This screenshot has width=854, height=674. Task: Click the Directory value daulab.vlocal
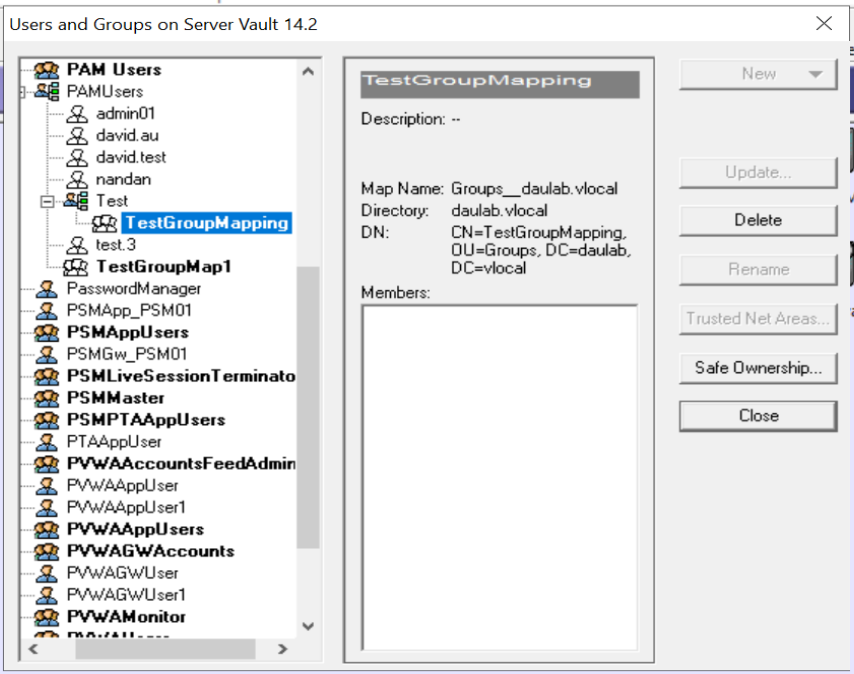(x=499, y=211)
